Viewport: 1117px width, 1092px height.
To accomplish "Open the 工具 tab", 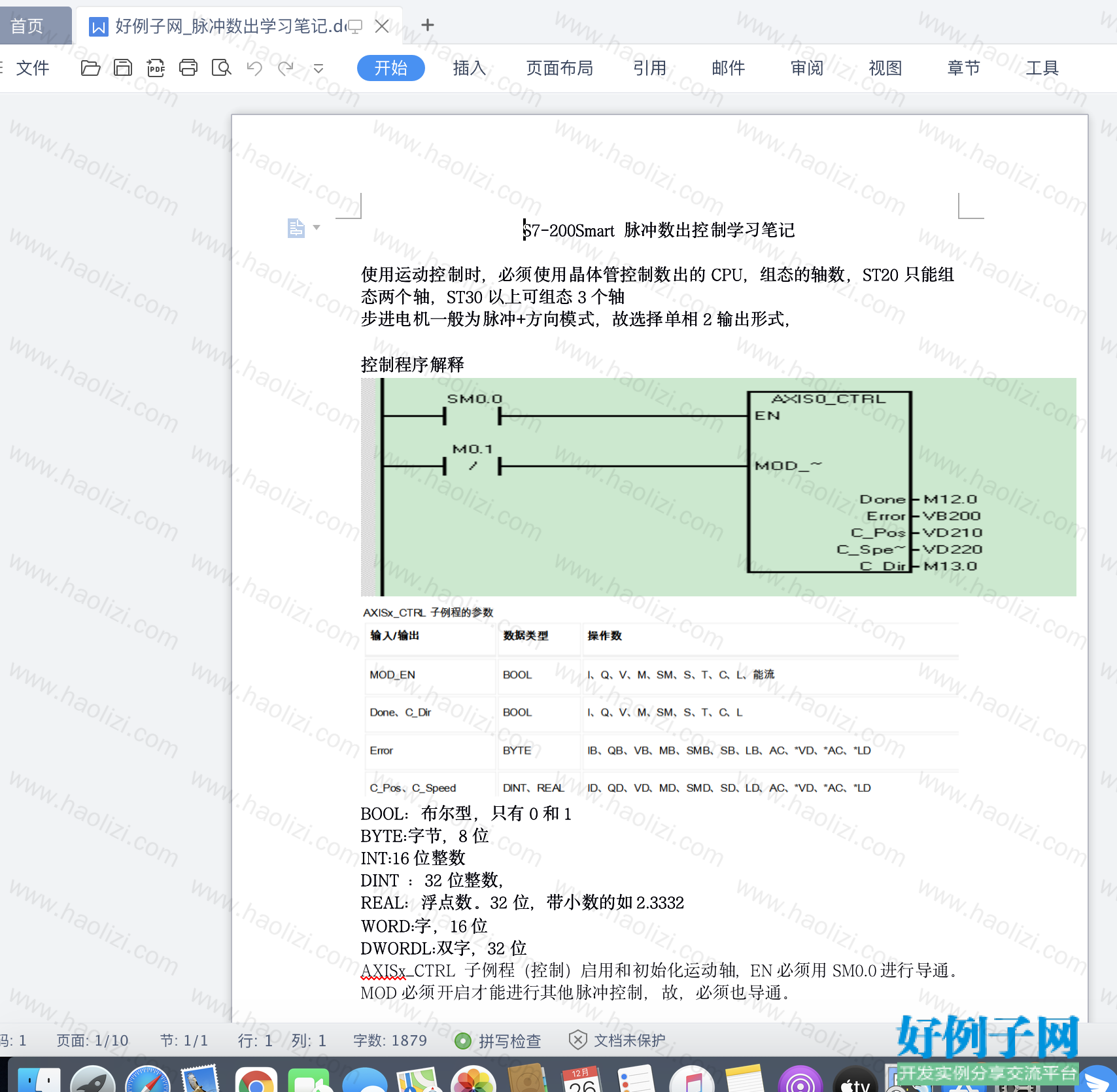I will pyautogui.click(x=1042, y=68).
